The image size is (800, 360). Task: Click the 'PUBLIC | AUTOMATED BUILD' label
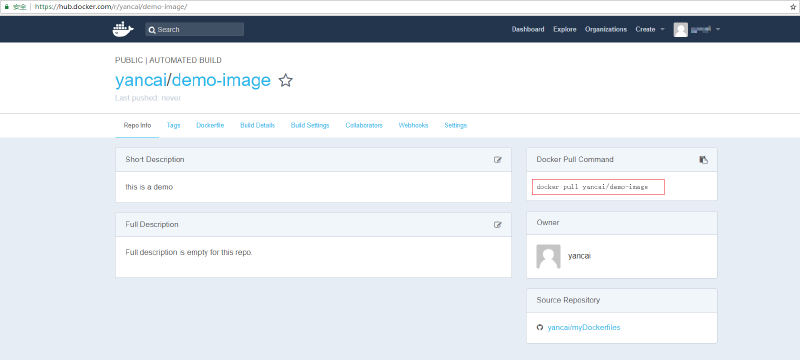coord(168,60)
